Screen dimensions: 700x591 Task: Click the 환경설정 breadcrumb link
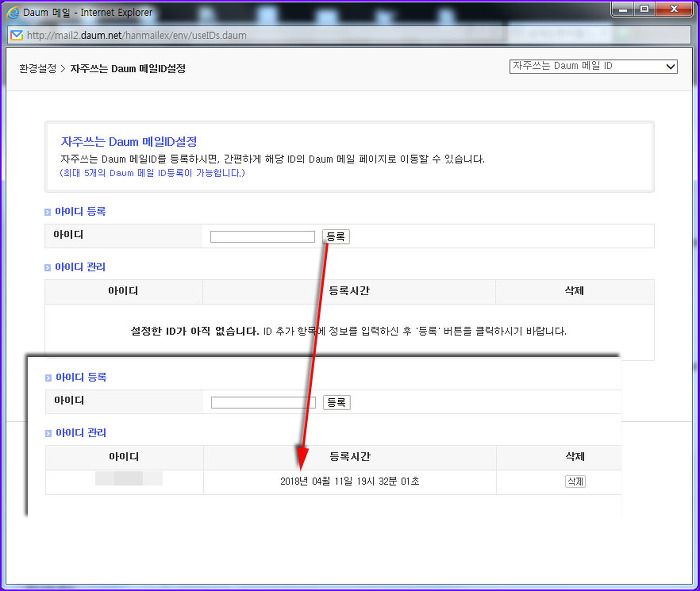coord(38,69)
